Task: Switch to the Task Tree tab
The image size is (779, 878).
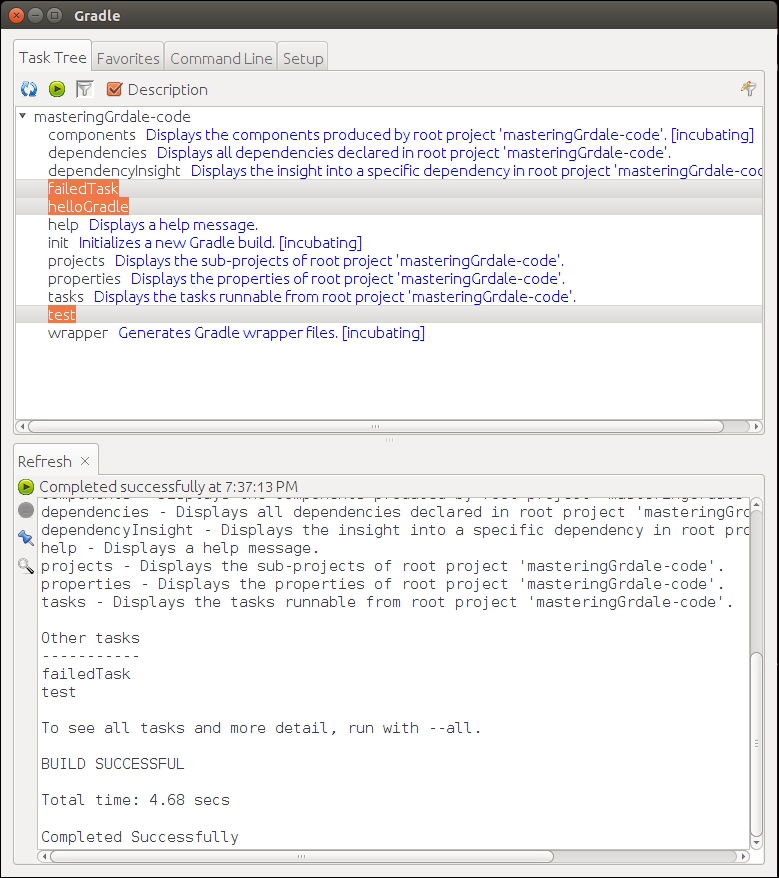Action: coord(53,57)
